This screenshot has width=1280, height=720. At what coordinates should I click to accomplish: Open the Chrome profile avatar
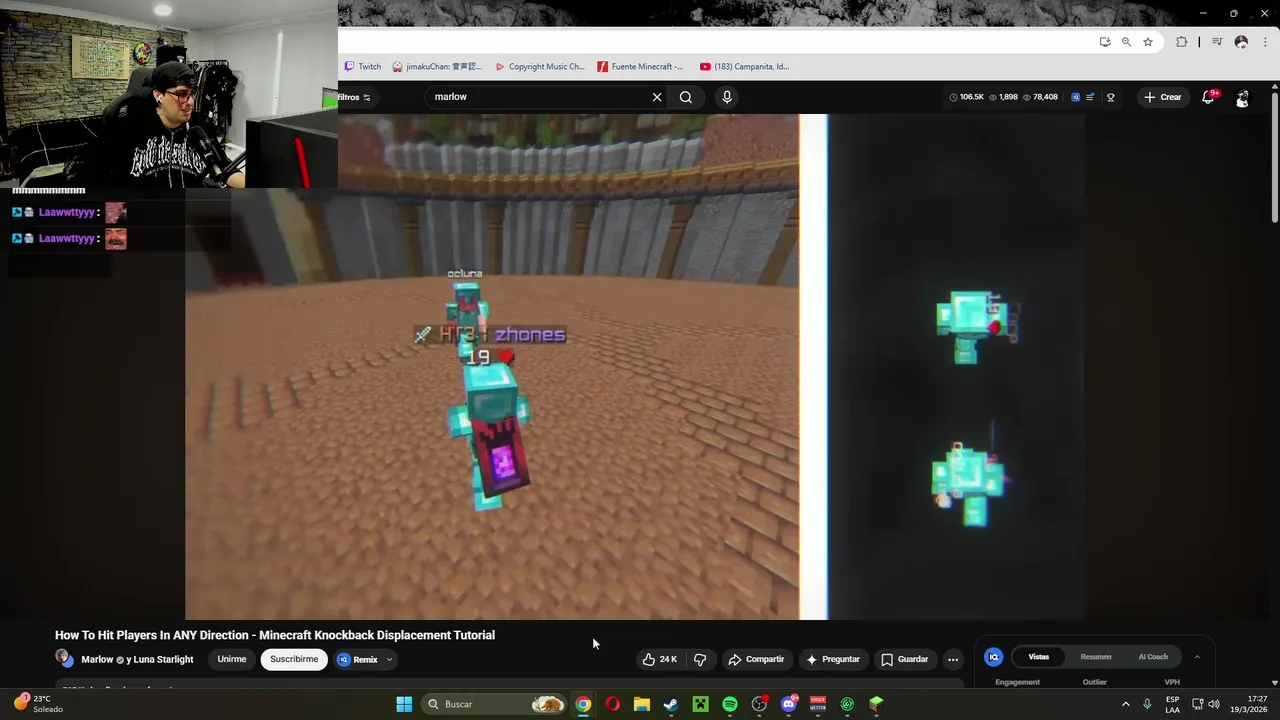(1241, 42)
